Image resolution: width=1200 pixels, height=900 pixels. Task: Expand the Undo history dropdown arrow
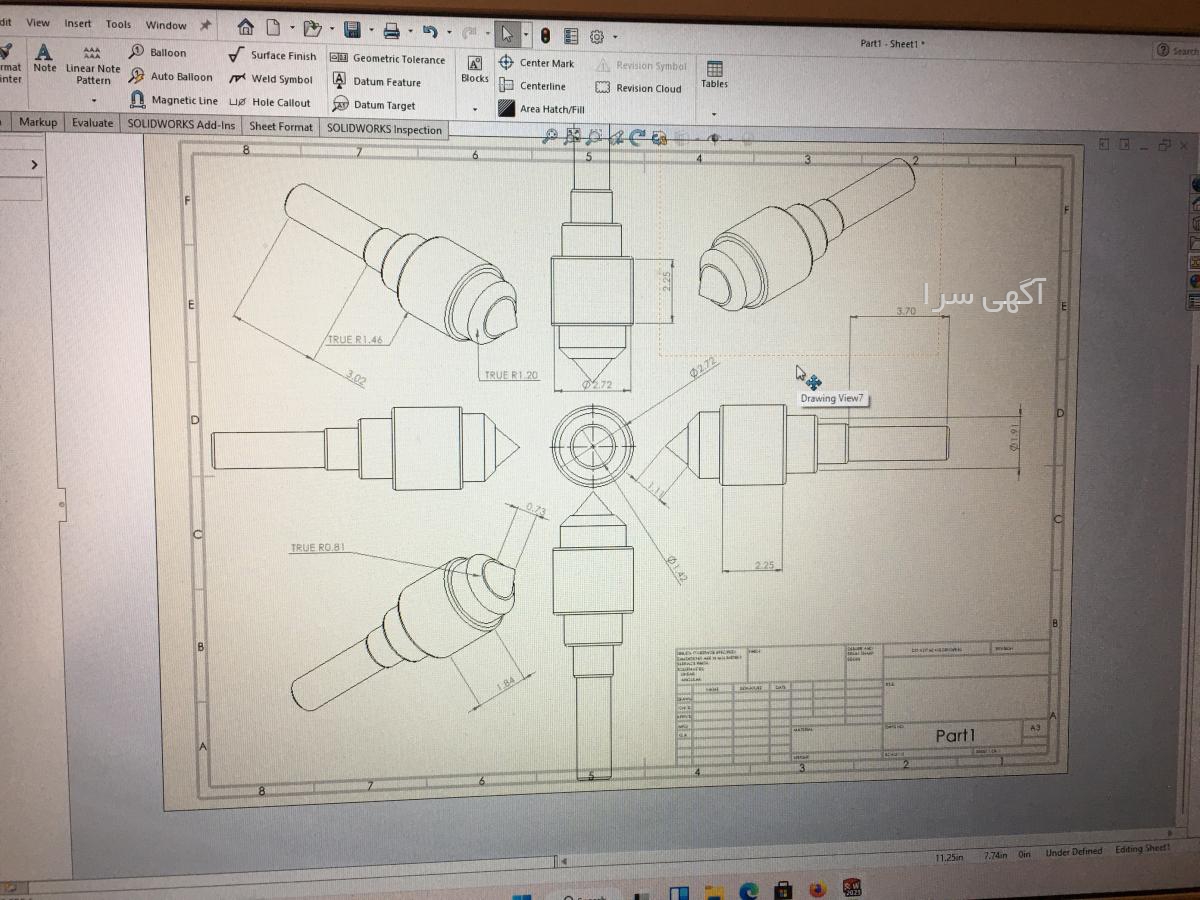(x=449, y=34)
